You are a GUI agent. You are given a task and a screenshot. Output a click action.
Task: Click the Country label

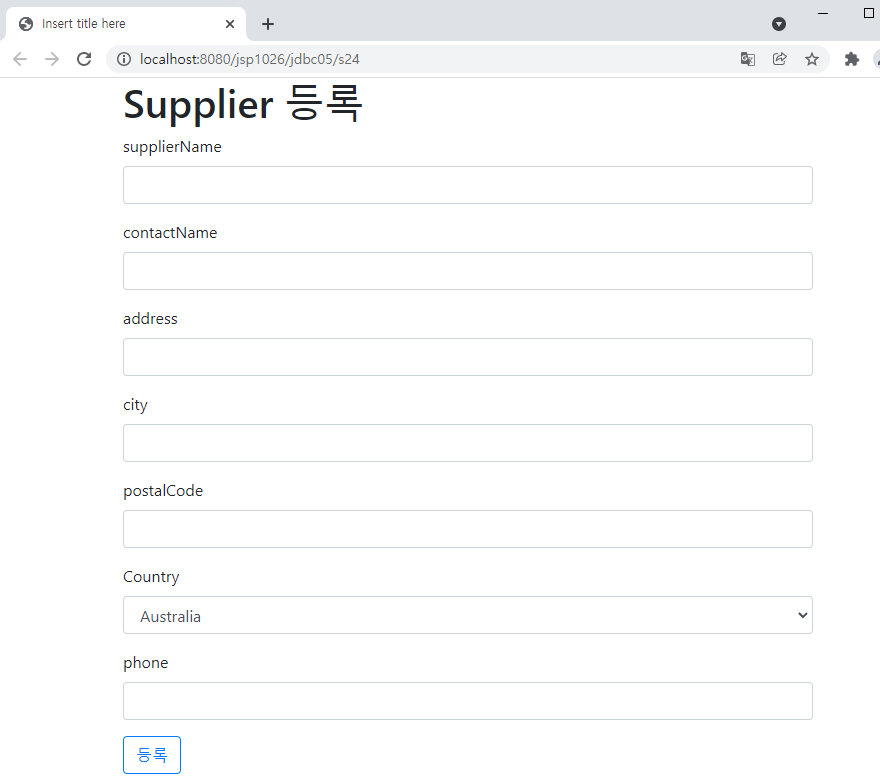152,577
